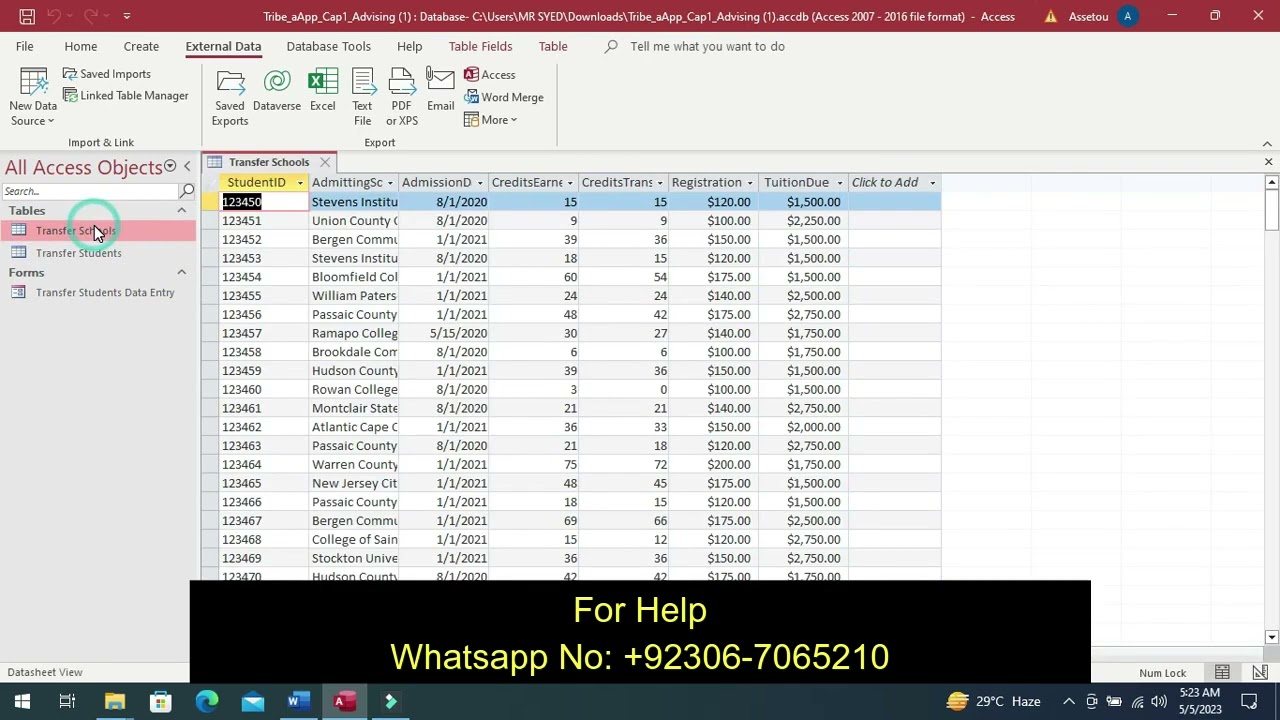Click StudentID cell 123457

pyautogui.click(x=264, y=334)
